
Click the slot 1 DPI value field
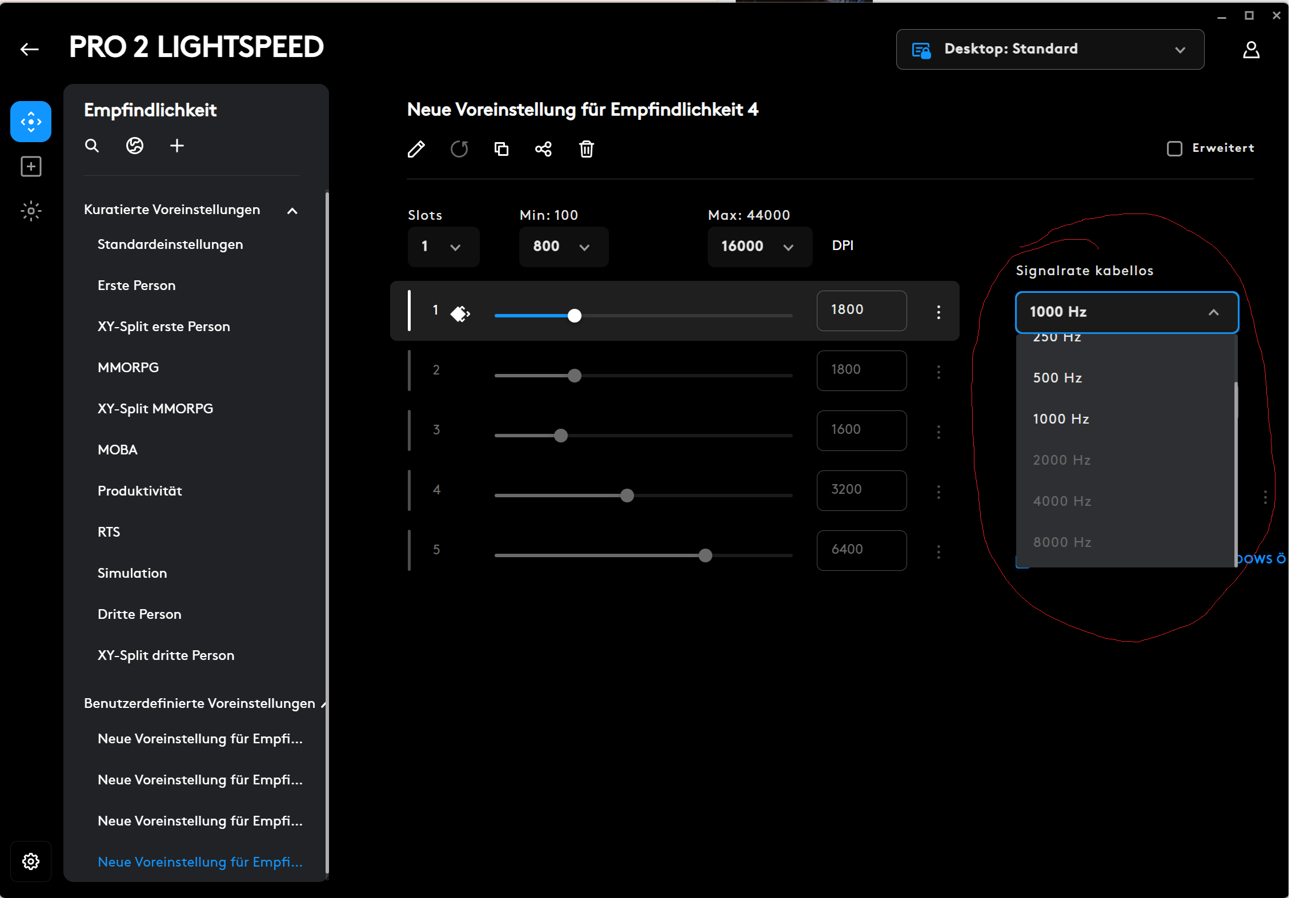click(x=861, y=310)
